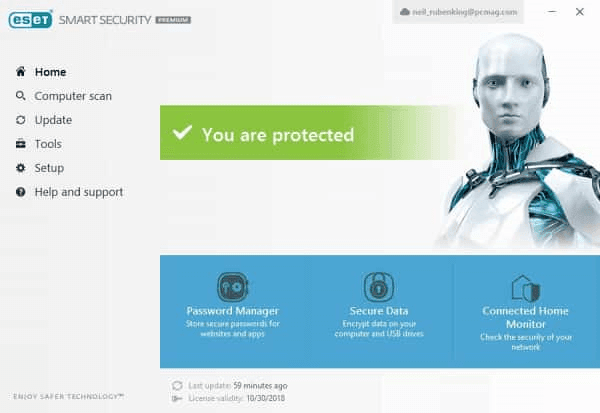
Task: Select Help and support label
Action: click(x=79, y=192)
